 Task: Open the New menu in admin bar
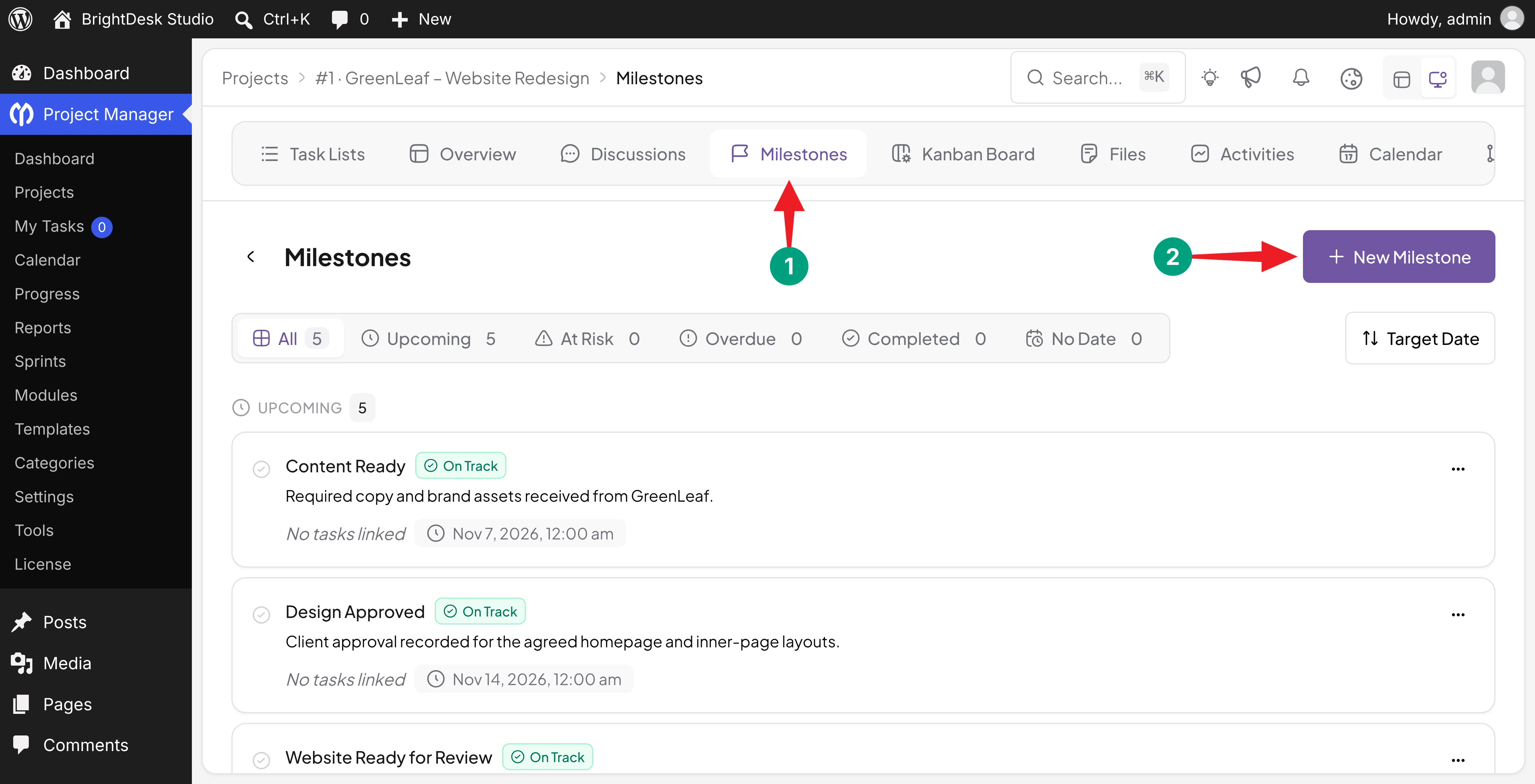pyautogui.click(x=421, y=19)
